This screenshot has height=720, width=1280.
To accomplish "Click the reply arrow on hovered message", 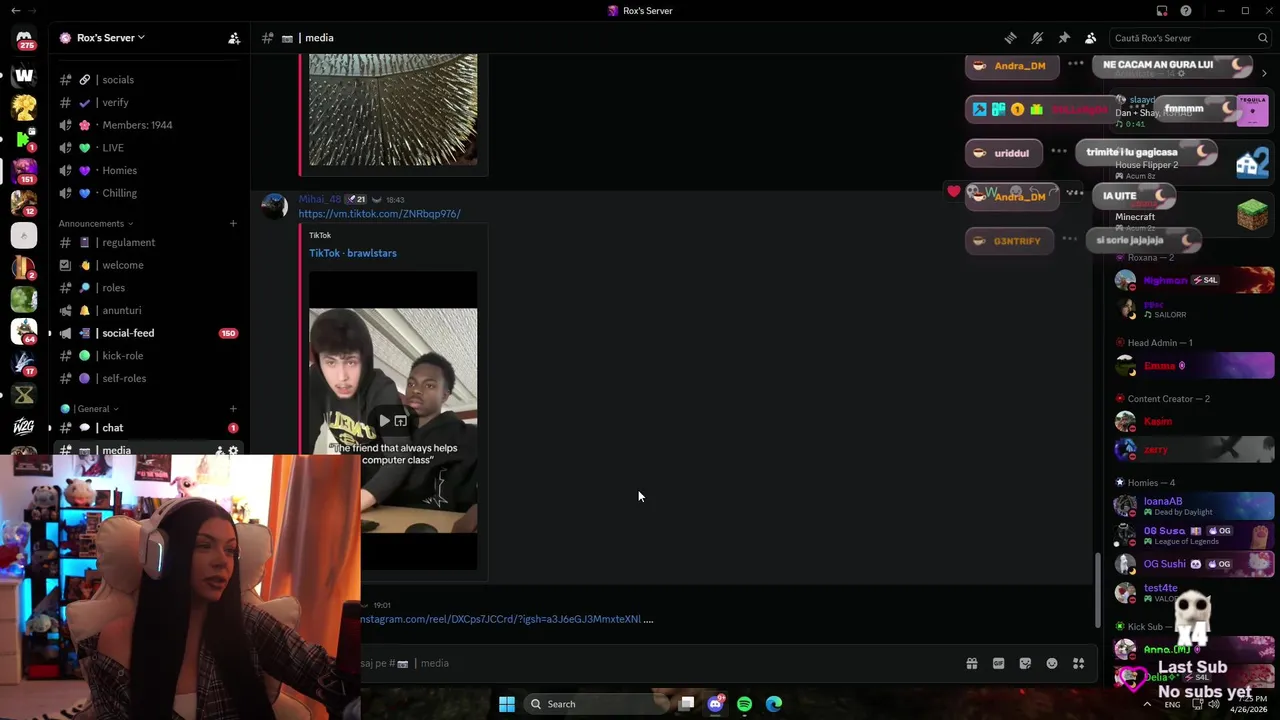I will [1034, 192].
